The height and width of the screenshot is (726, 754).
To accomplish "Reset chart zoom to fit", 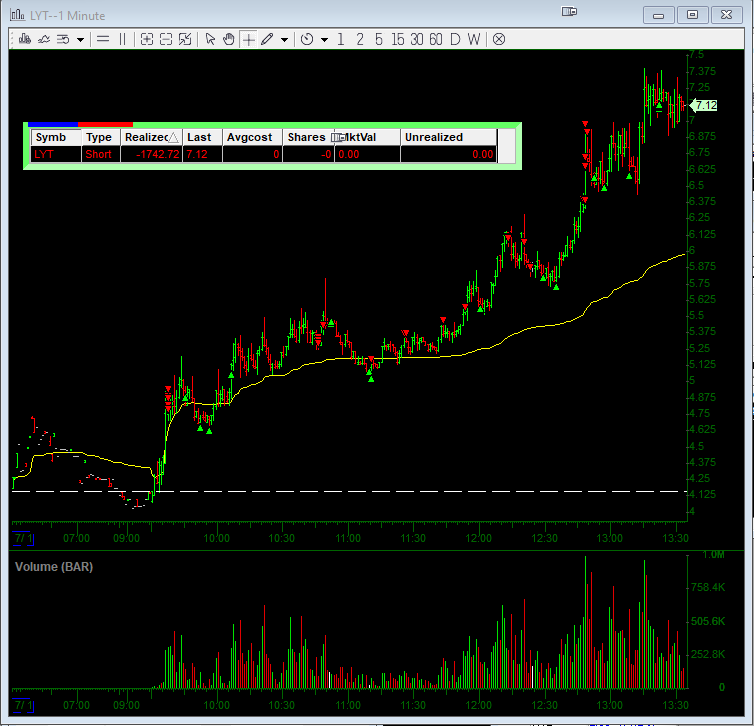I will pos(185,39).
